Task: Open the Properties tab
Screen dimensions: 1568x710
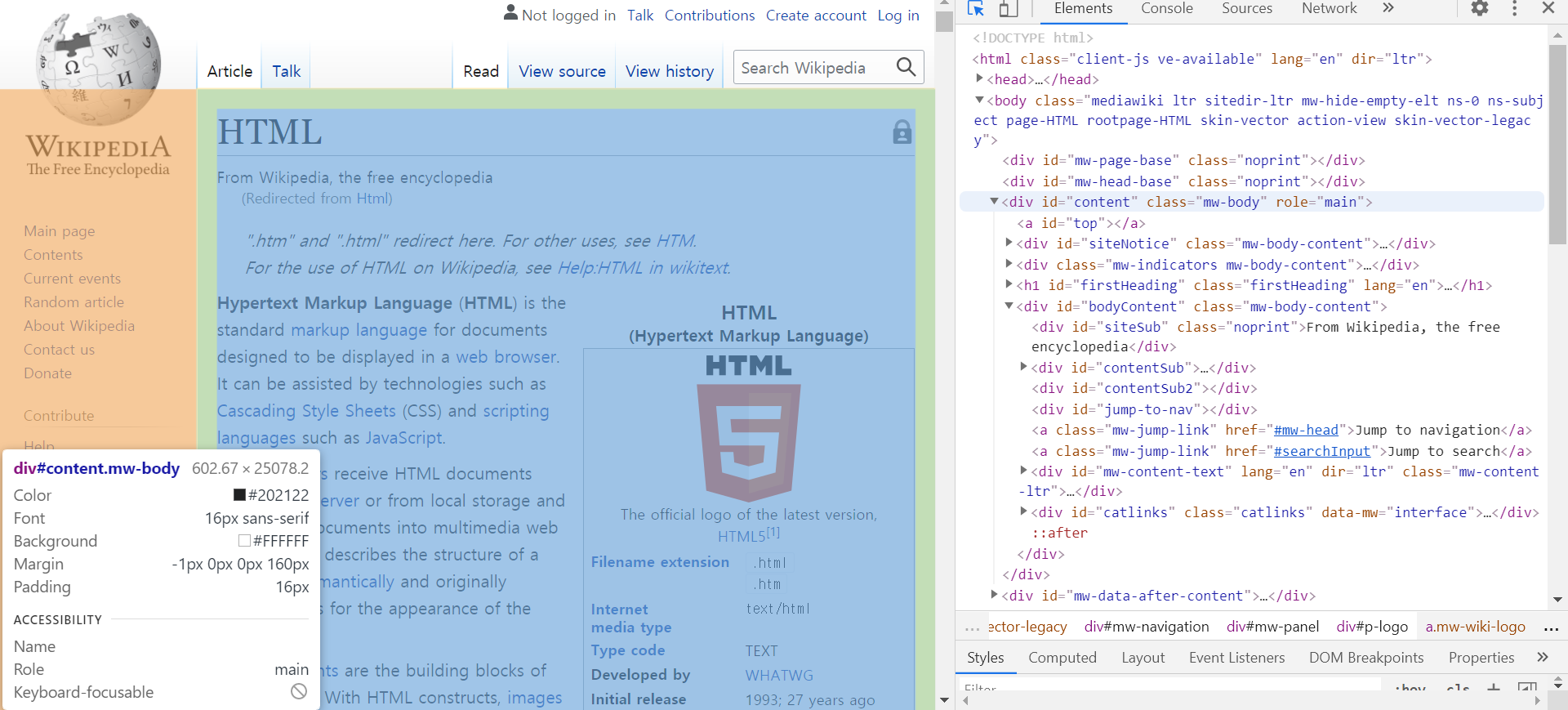Action: 1481,658
